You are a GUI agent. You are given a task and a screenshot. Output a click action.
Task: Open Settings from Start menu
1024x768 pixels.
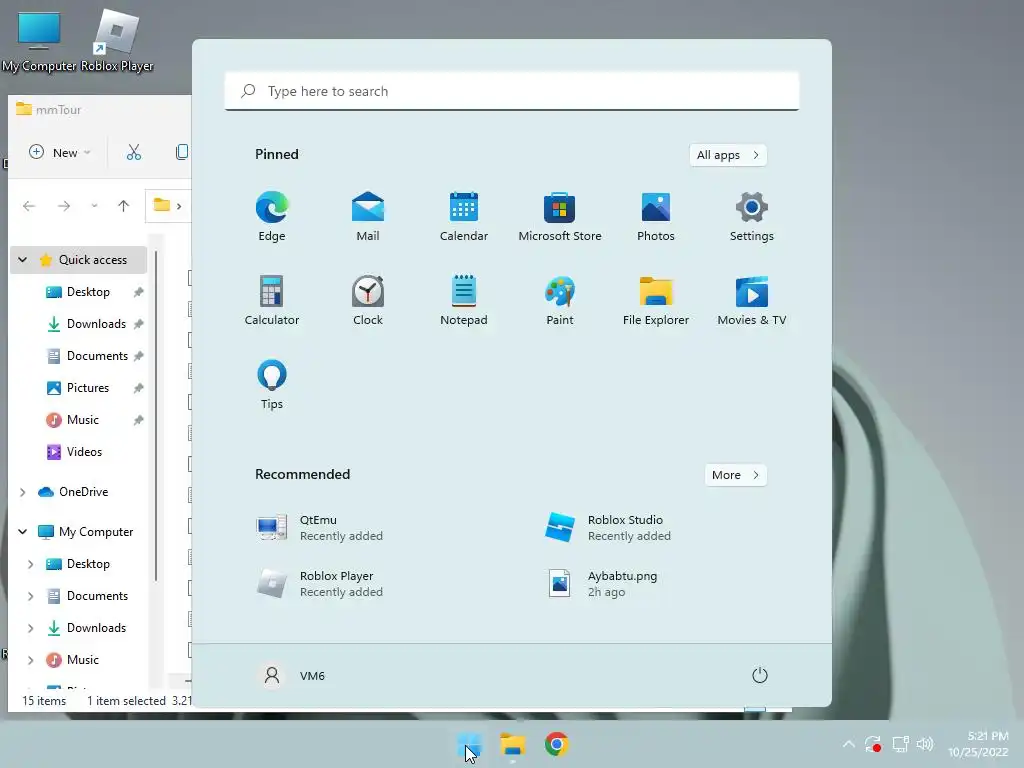(752, 216)
